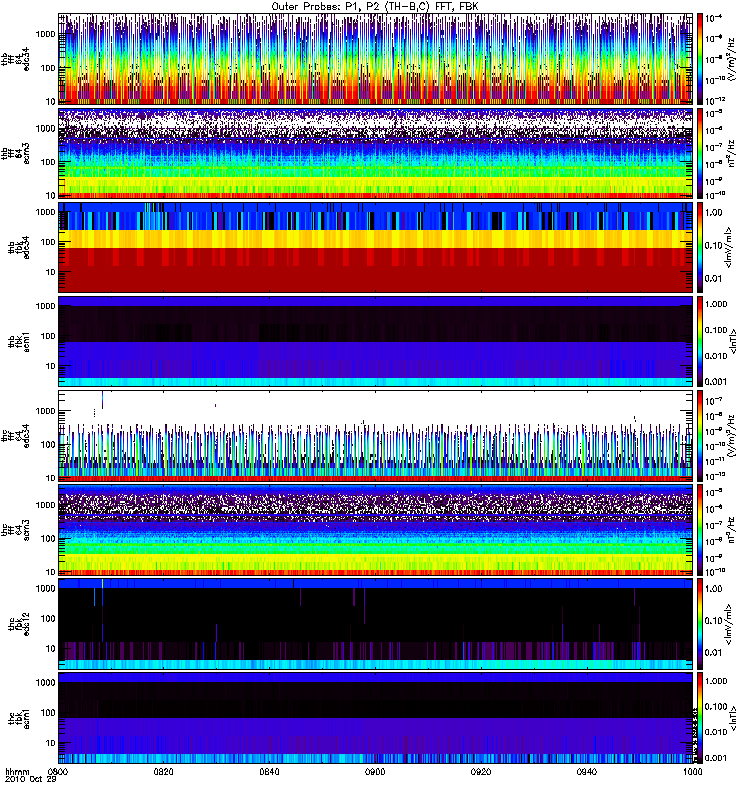Click the <|mV/m|> unit label of thb fbk edc34
Screen dimensions: 750x800
(x=729, y=247)
